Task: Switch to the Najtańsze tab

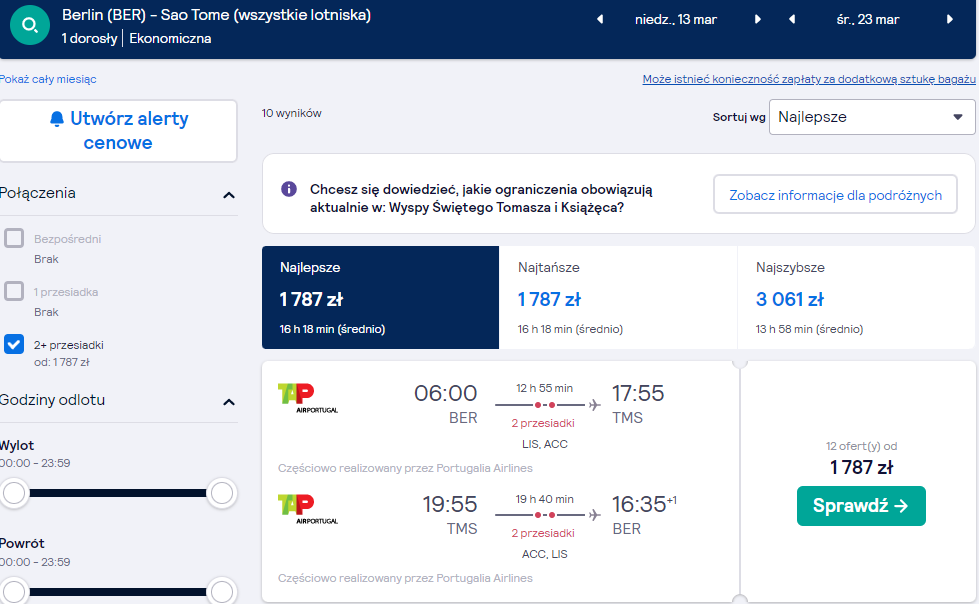Action: (x=618, y=297)
